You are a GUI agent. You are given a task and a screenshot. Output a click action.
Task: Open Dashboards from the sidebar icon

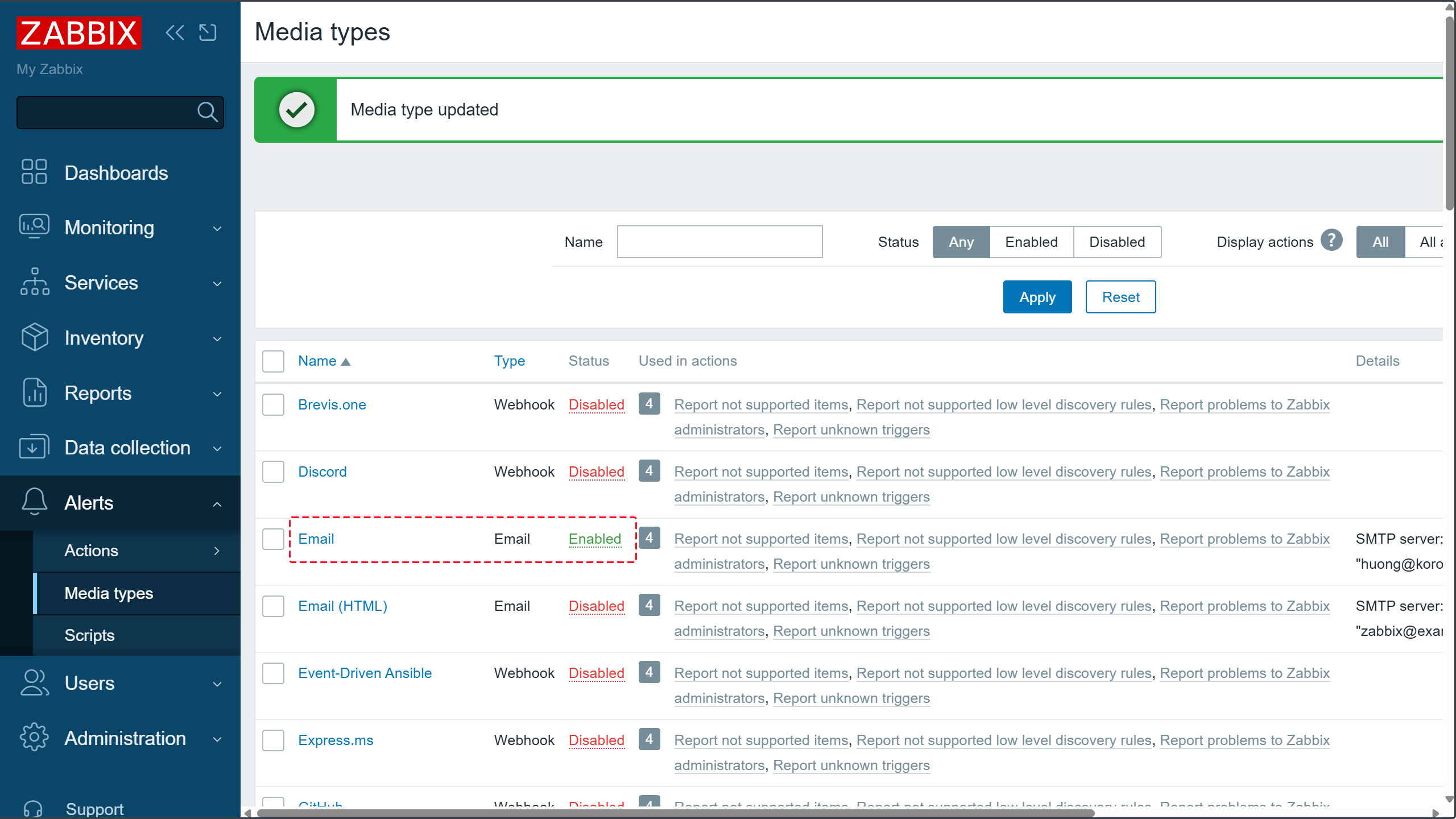(34, 172)
